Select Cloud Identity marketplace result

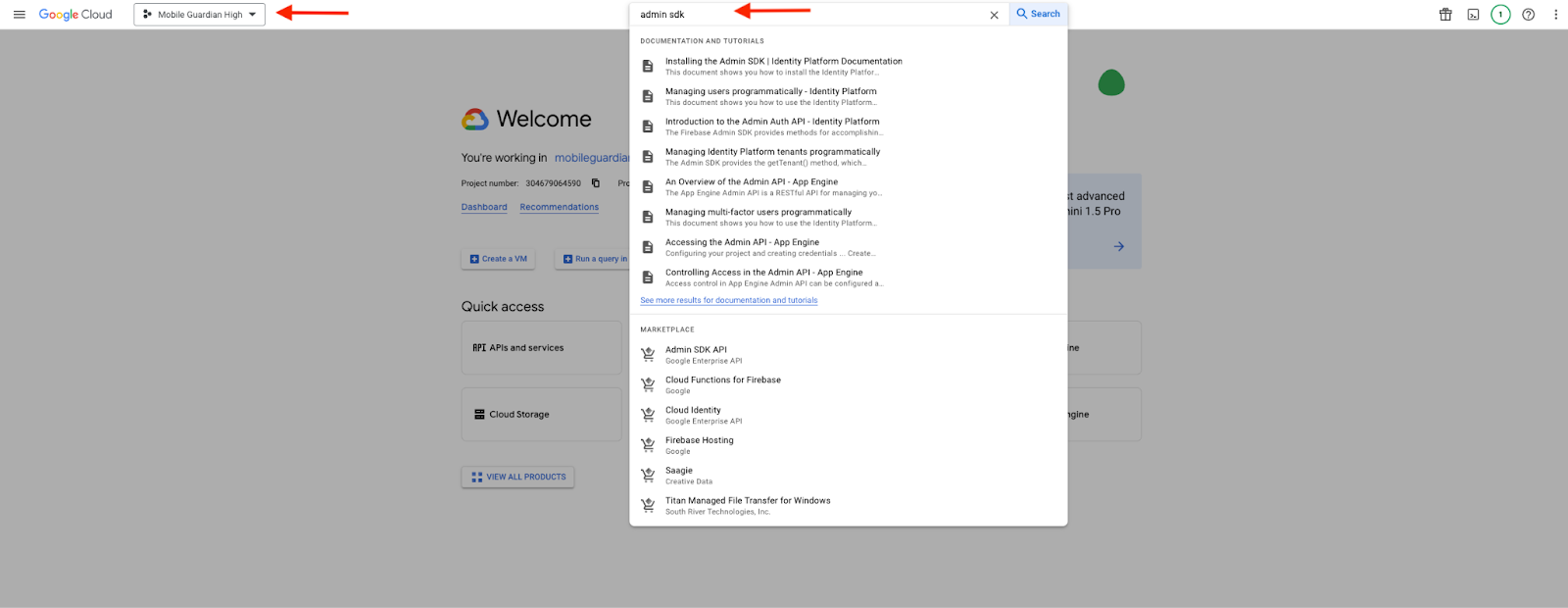point(693,411)
